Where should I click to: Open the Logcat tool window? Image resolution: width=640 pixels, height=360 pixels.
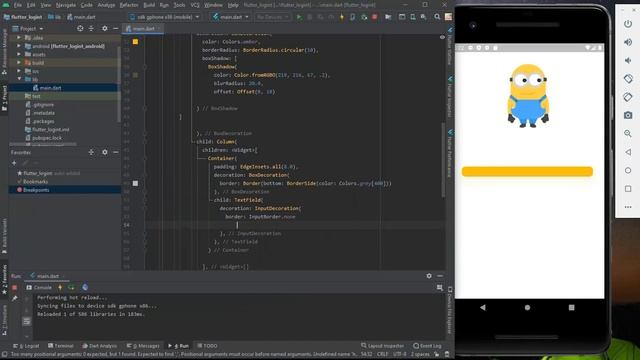coord(27,346)
